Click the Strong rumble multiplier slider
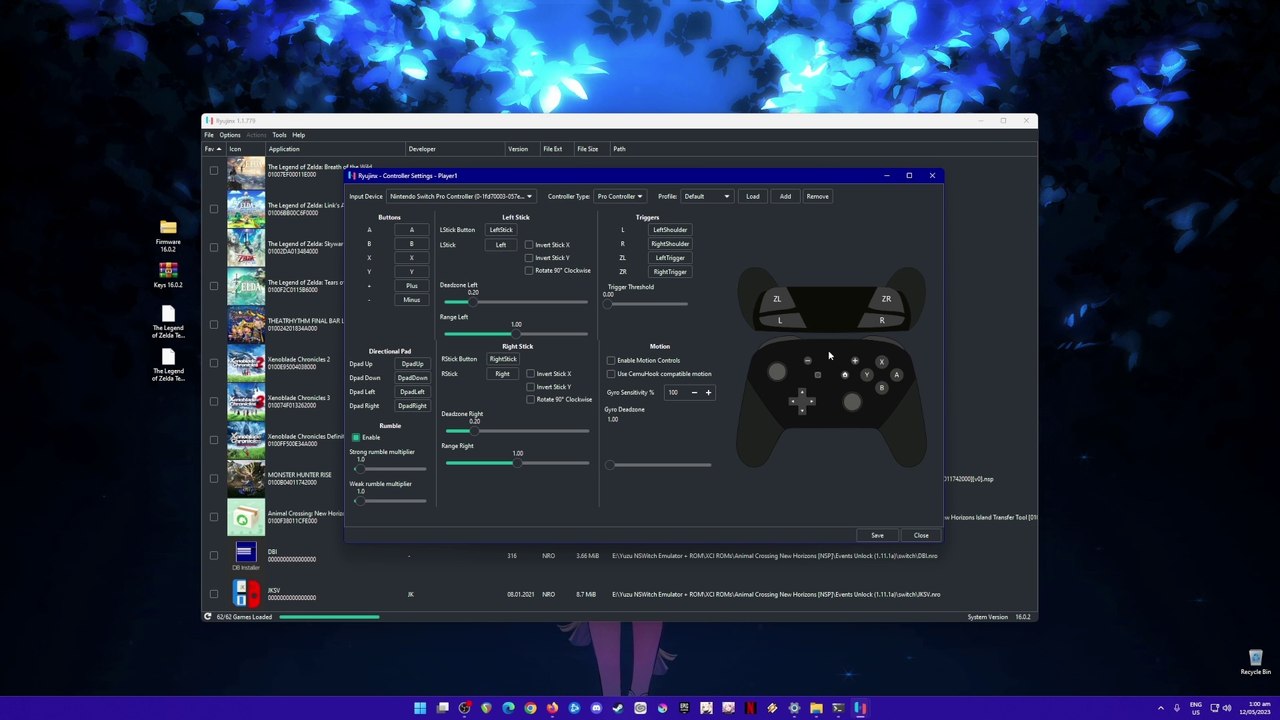This screenshot has height=720, width=1280. (x=389, y=469)
